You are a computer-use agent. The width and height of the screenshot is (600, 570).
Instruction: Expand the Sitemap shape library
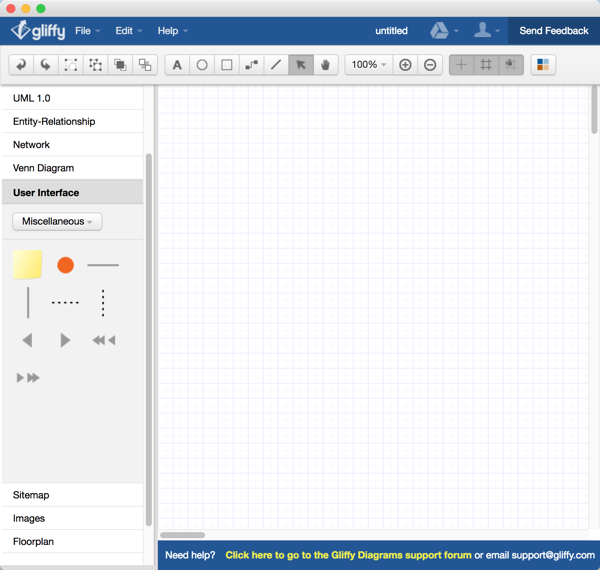coord(72,495)
